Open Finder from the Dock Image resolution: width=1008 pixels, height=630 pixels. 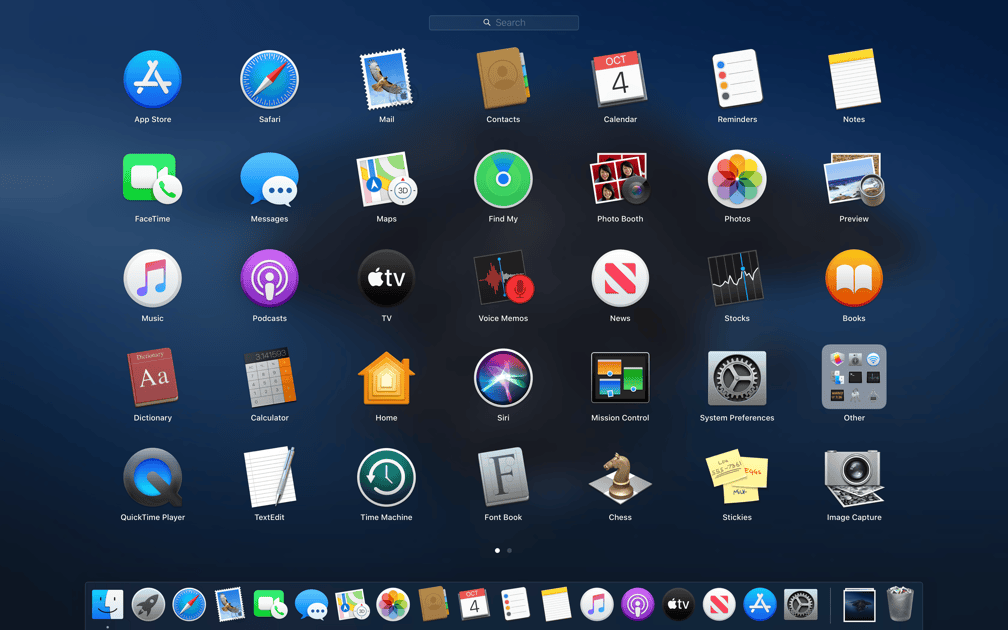[107, 605]
